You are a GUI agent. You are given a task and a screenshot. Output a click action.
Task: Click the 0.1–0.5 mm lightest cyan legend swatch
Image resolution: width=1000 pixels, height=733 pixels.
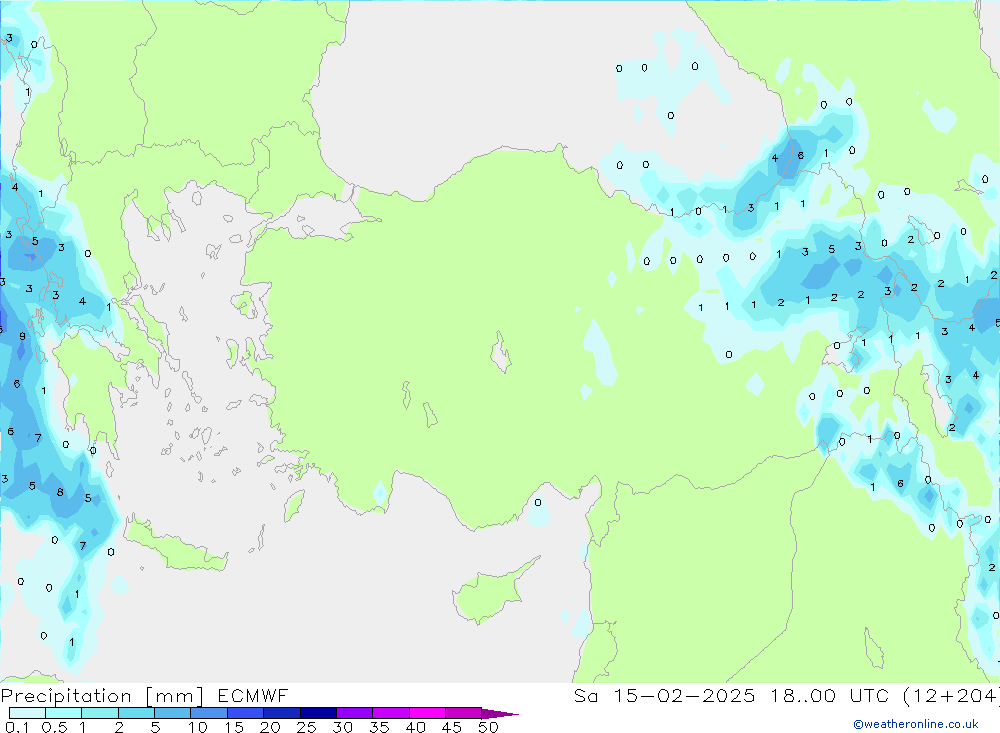click(x=27, y=713)
